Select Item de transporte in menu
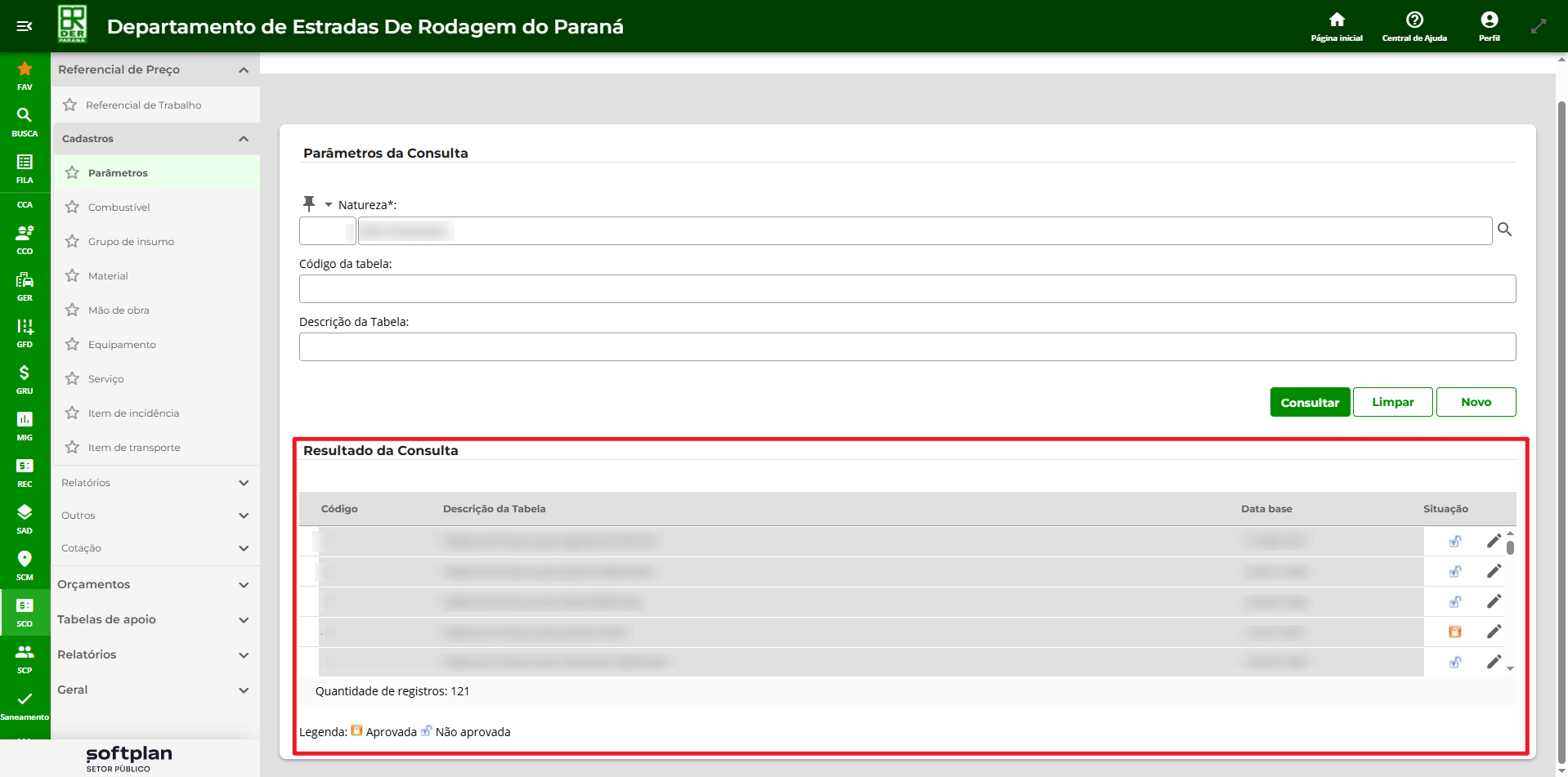 tap(134, 448)
